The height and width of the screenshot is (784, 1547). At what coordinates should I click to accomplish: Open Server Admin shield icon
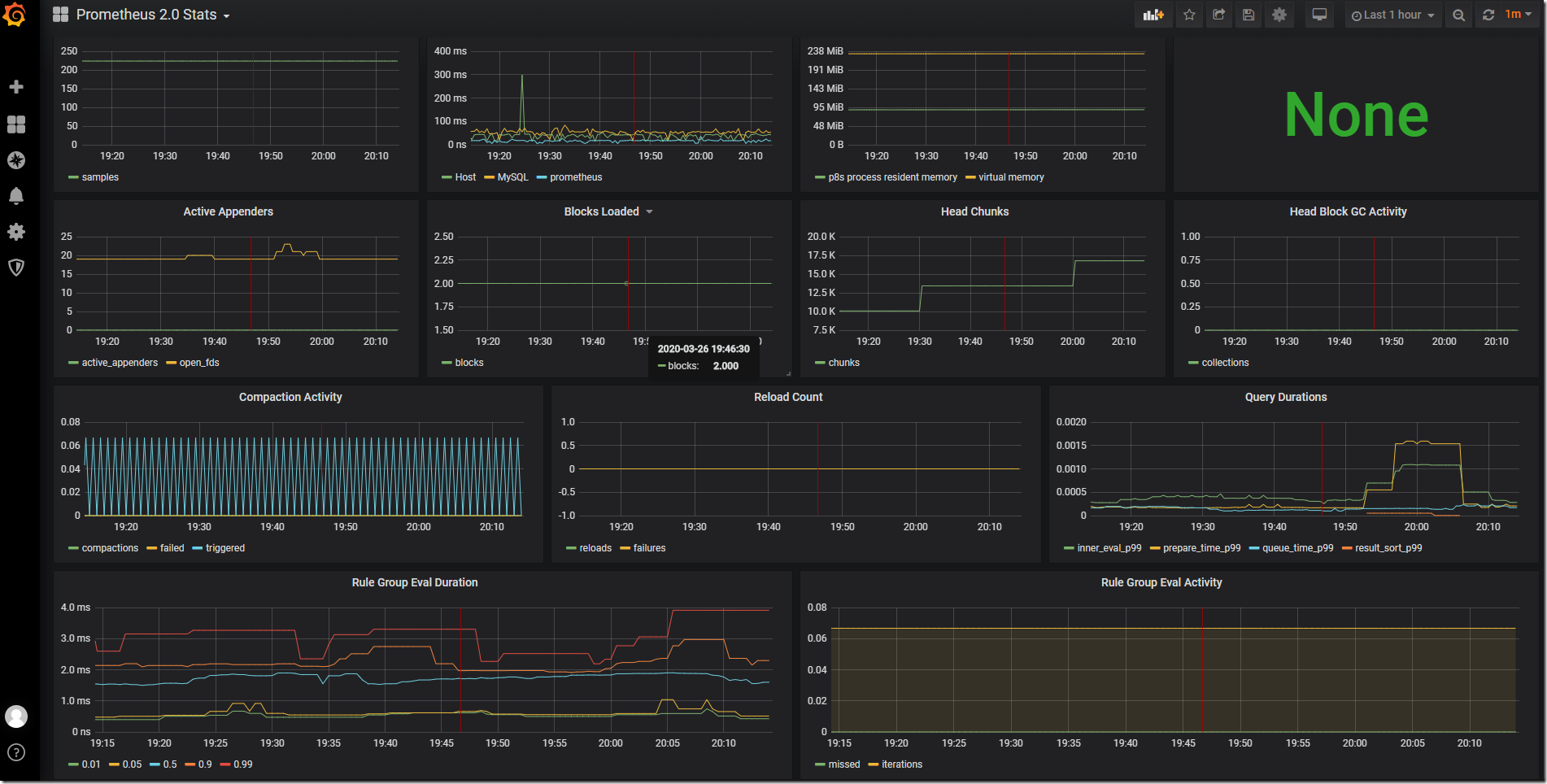[x=16, y=268]
